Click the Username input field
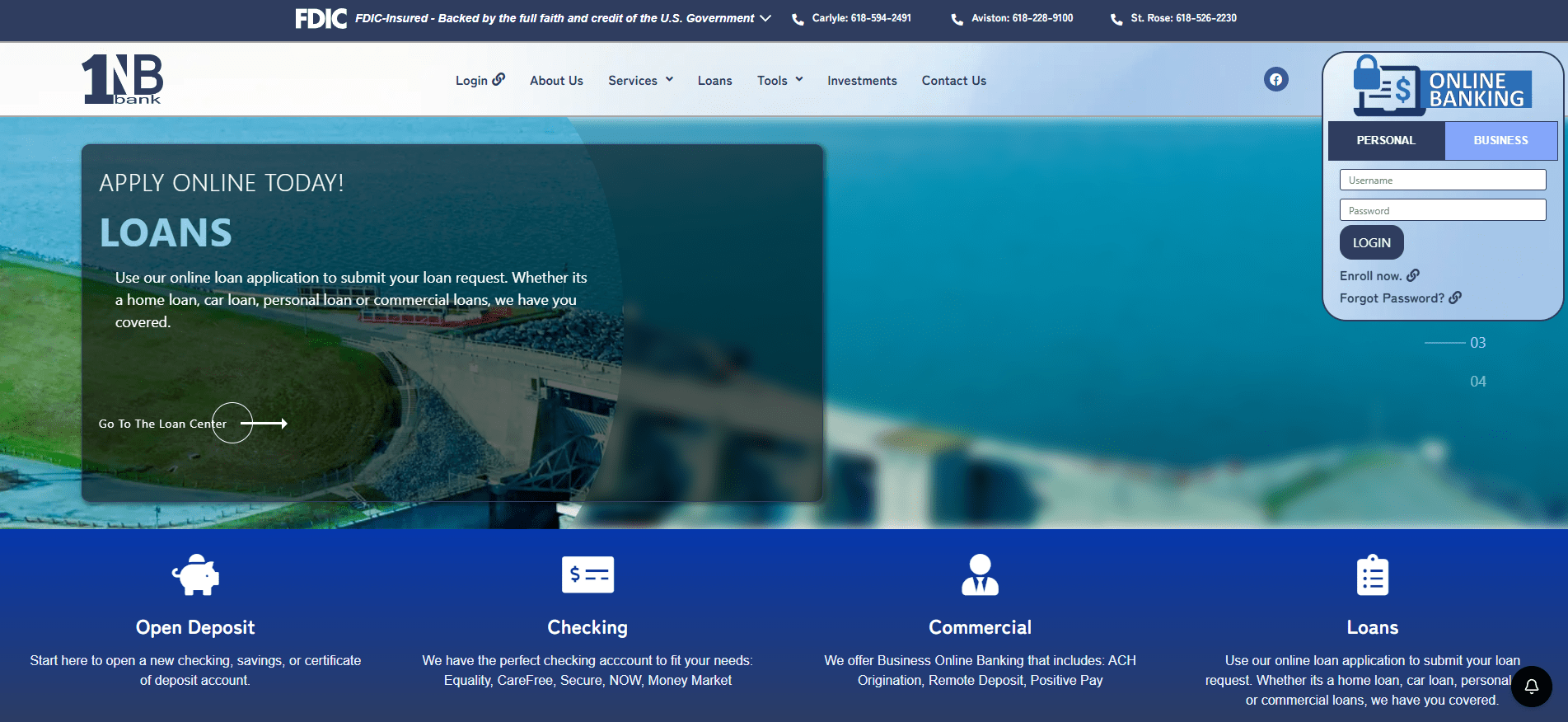The width and height of the screenshot is (1568, 722). tap(1442, 180)
